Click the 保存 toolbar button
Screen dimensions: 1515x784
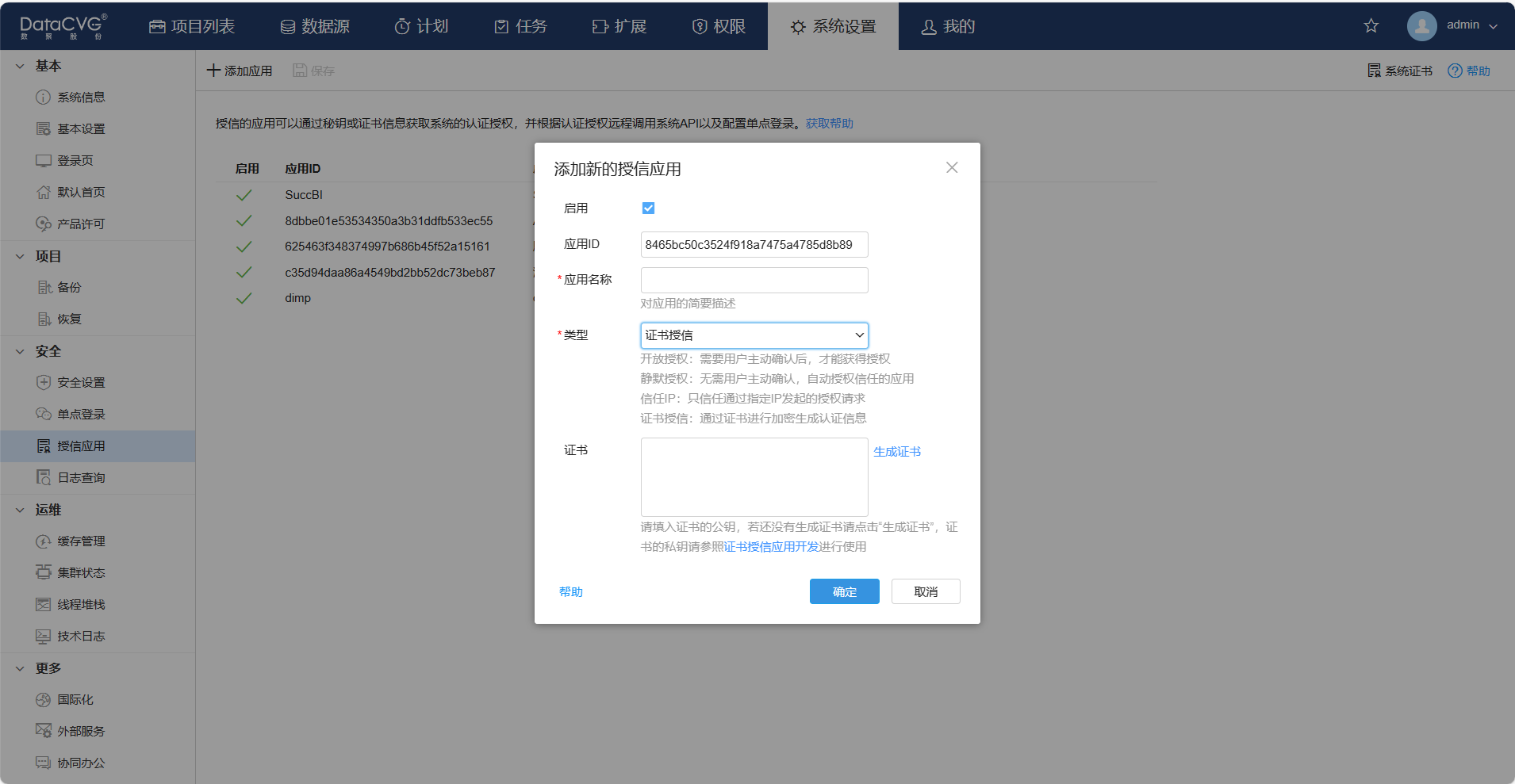313,71
